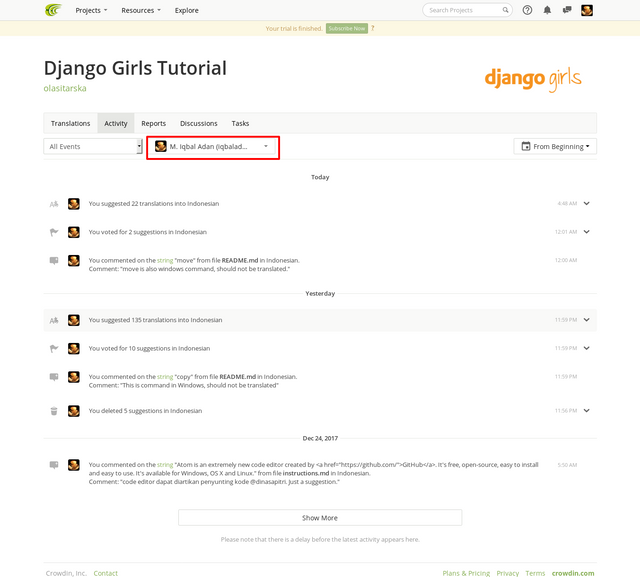Open the Resources menu
Screen dimensions: 640x577
pyautogui.click(x=141, y=10)
